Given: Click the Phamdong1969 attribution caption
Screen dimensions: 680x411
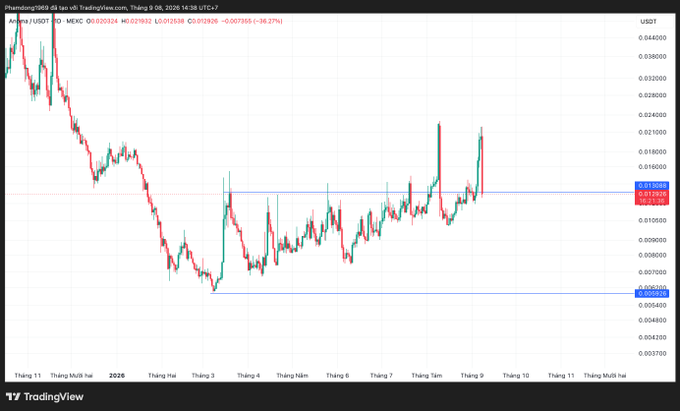Looking at the screenshot, I should pyautogui.click(x=111, y=8).
